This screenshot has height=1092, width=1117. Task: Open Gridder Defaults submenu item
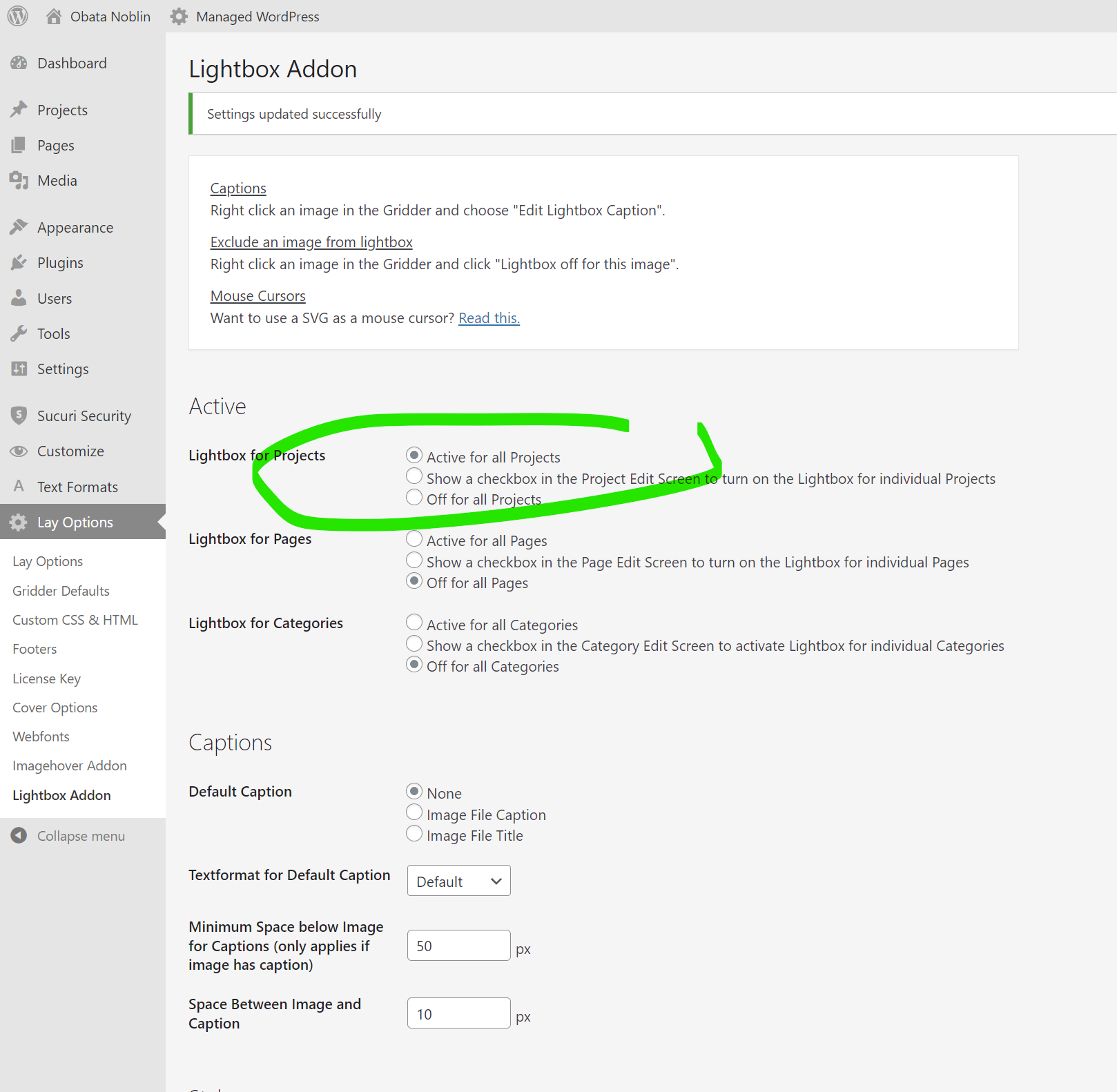tap(61, 591)
